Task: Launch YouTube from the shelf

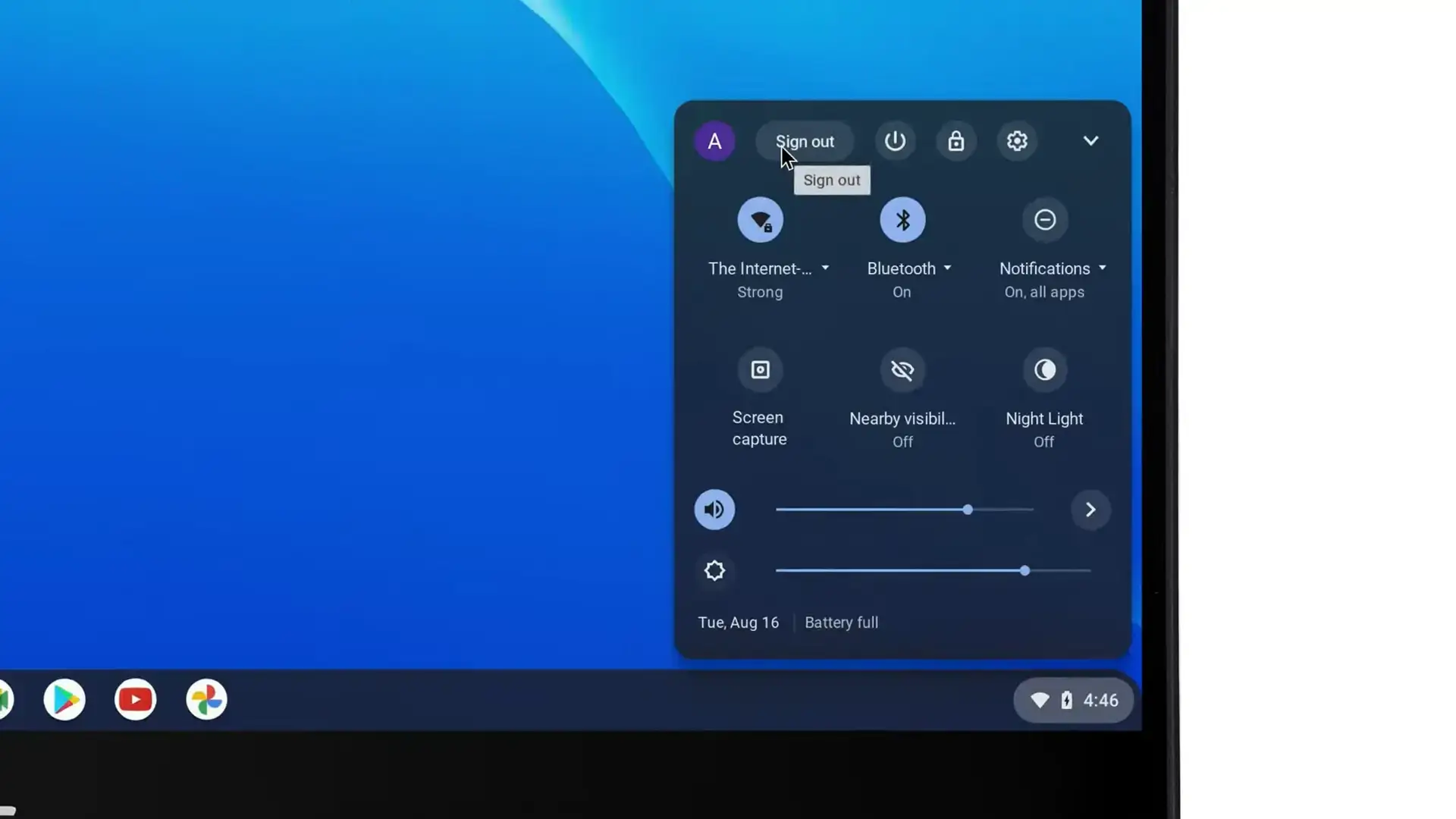Action: coord(136,699)
